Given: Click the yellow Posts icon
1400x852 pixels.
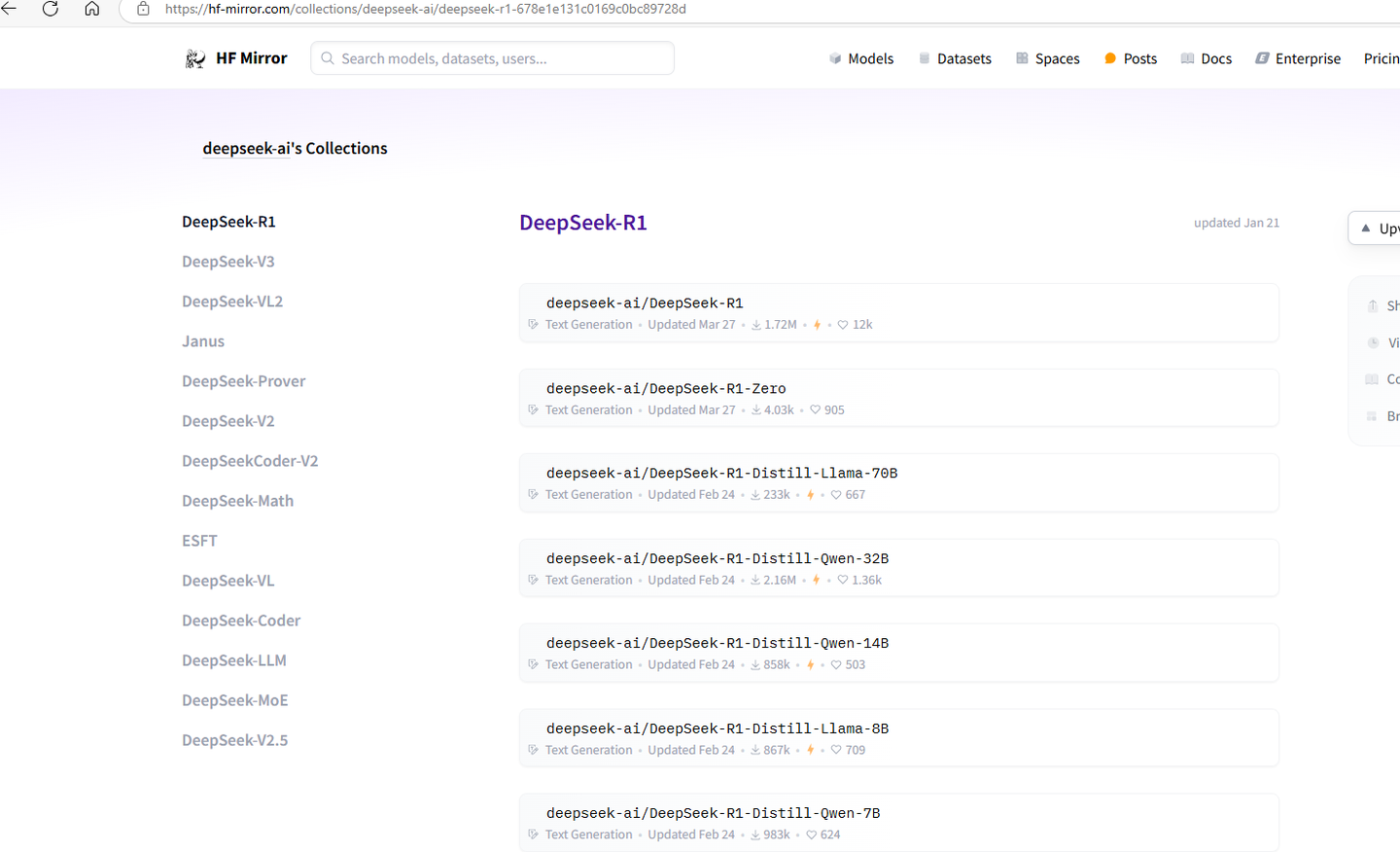Looking at the screenshot, I should tap(1108, 58).
